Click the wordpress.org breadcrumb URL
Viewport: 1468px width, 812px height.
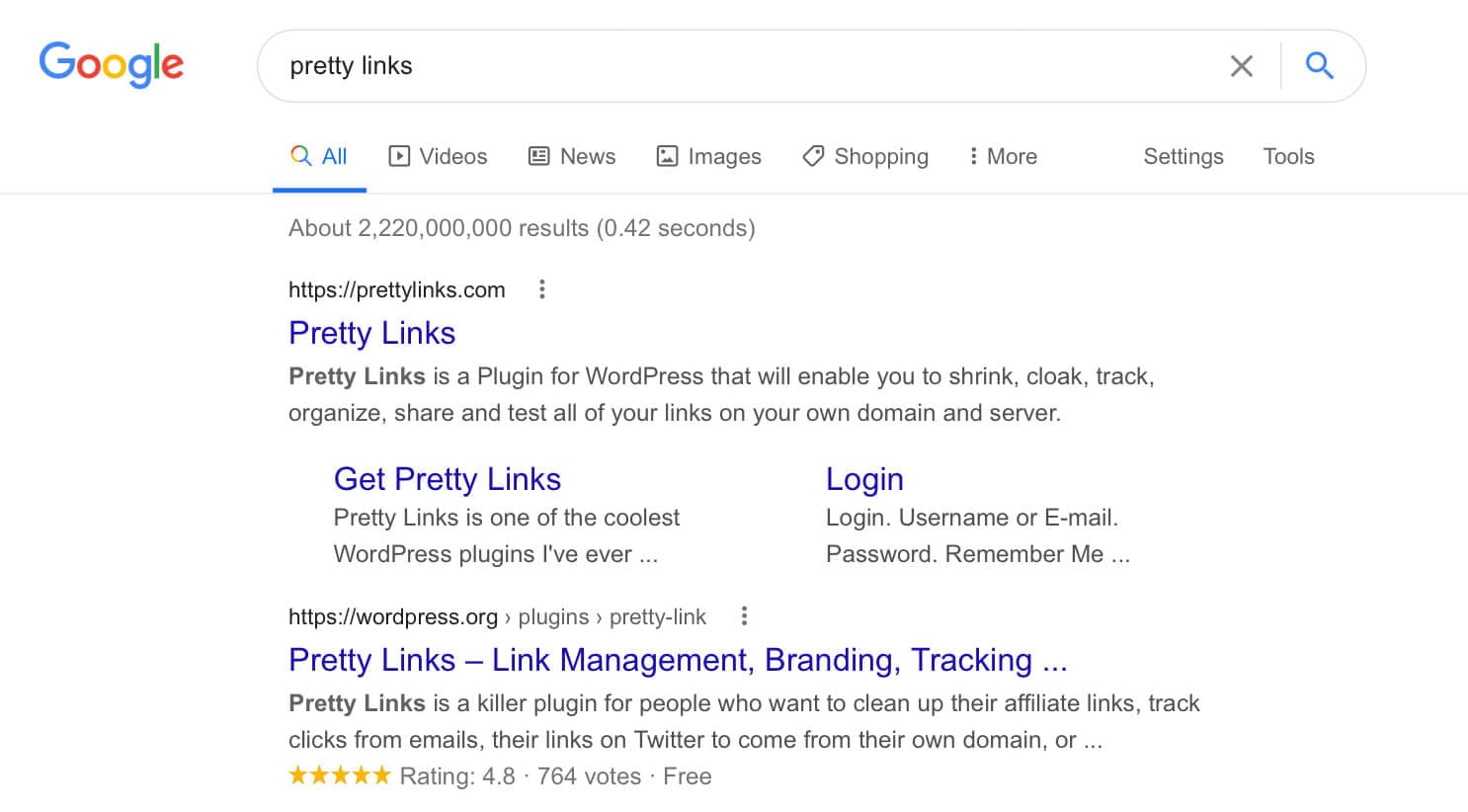(497, 616)
